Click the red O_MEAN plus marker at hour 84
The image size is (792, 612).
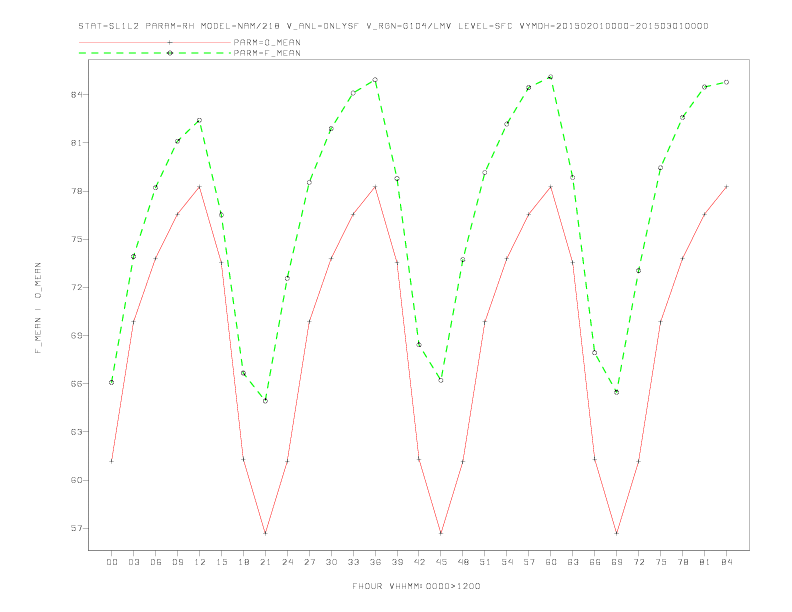tap(726, 187)
